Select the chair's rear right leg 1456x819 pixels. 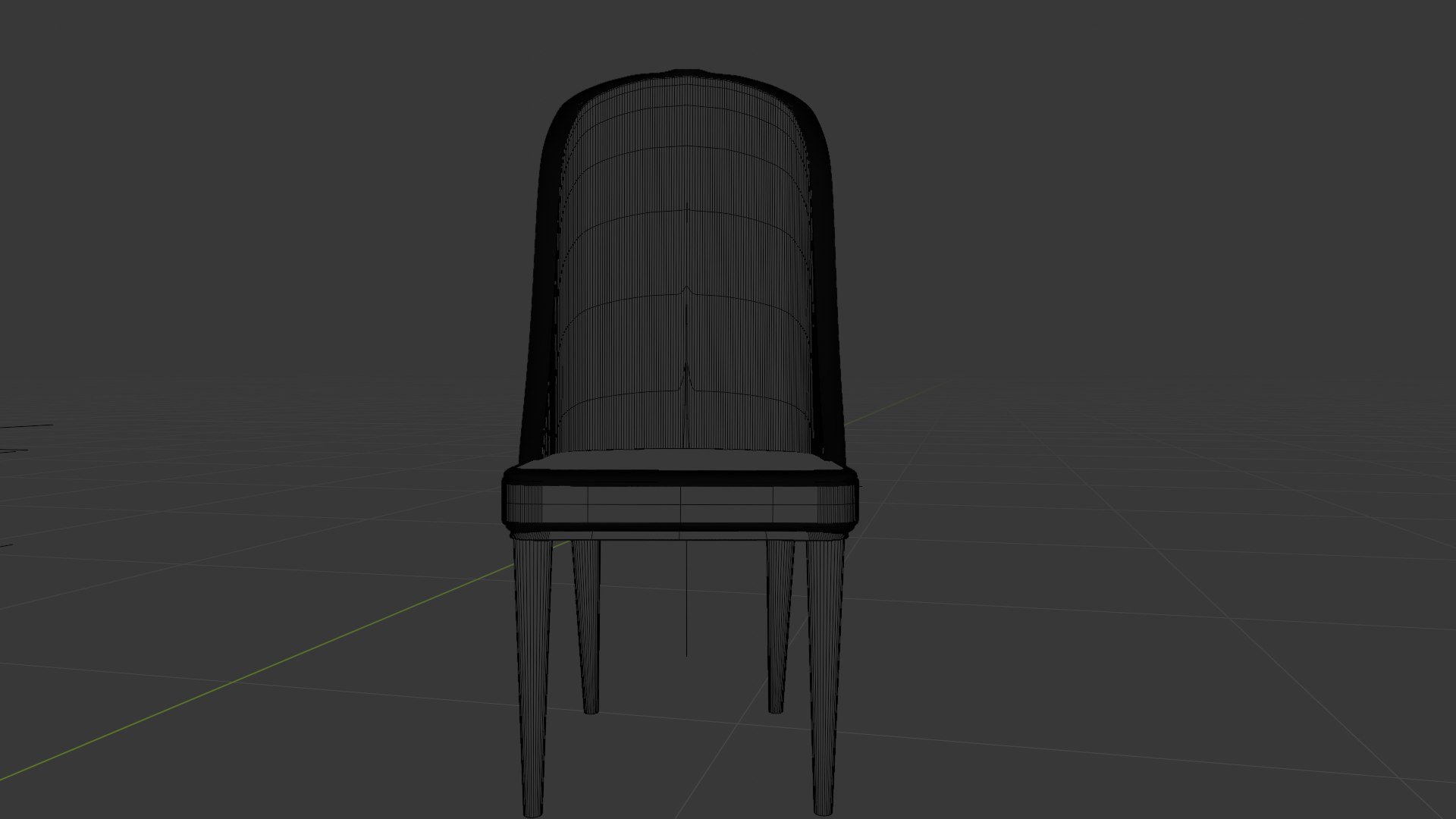pos(779,626)
